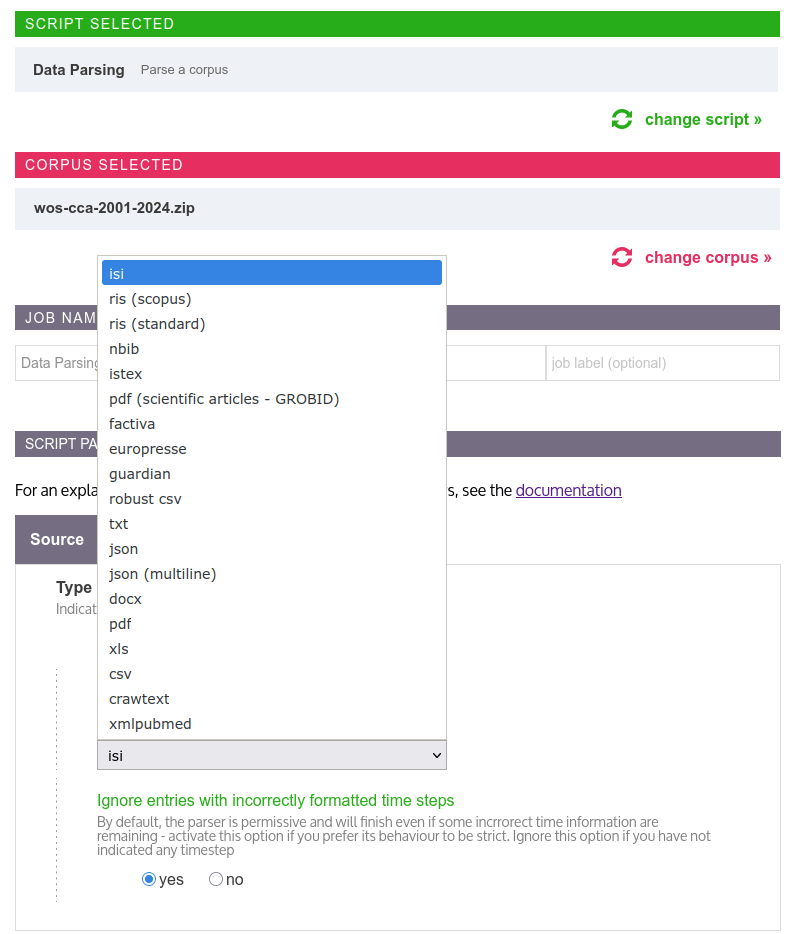The width and height of the screenshot is (792, 934).
Task: Click the change script link
Action: tap(703, 119)
